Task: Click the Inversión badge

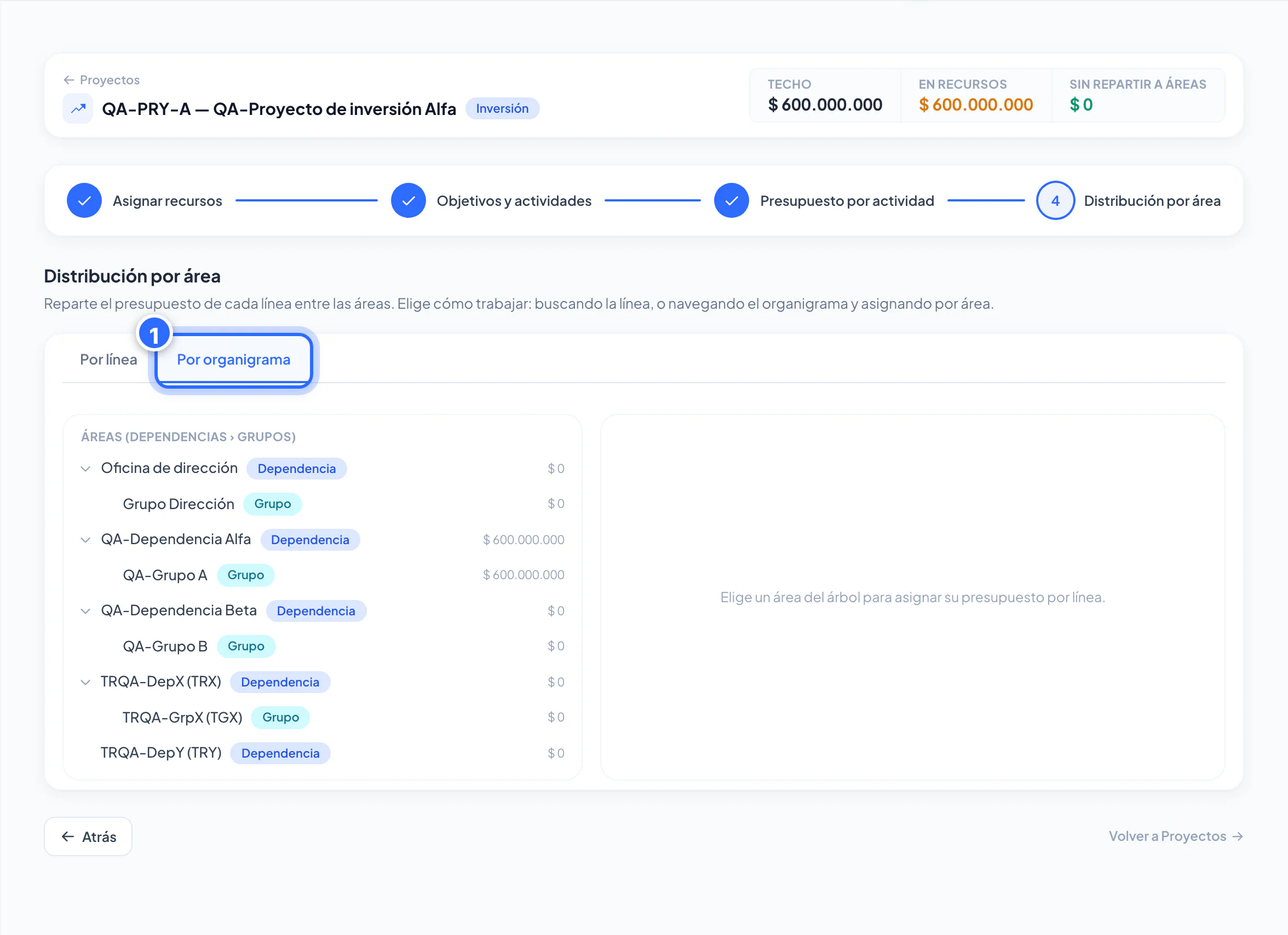Action: [x=502, y=108]
